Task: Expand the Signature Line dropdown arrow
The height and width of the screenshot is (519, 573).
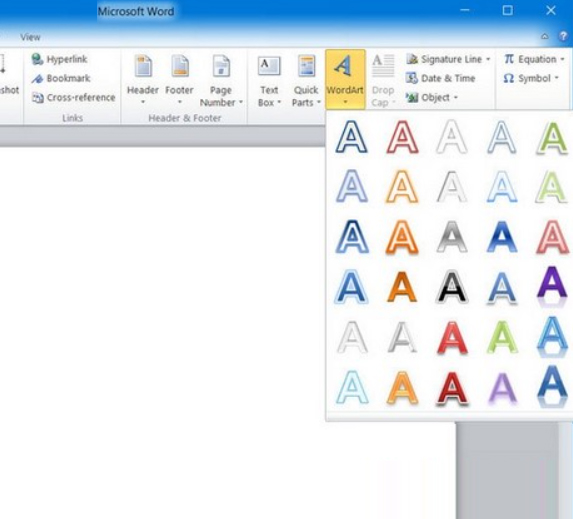Action: 488,59
